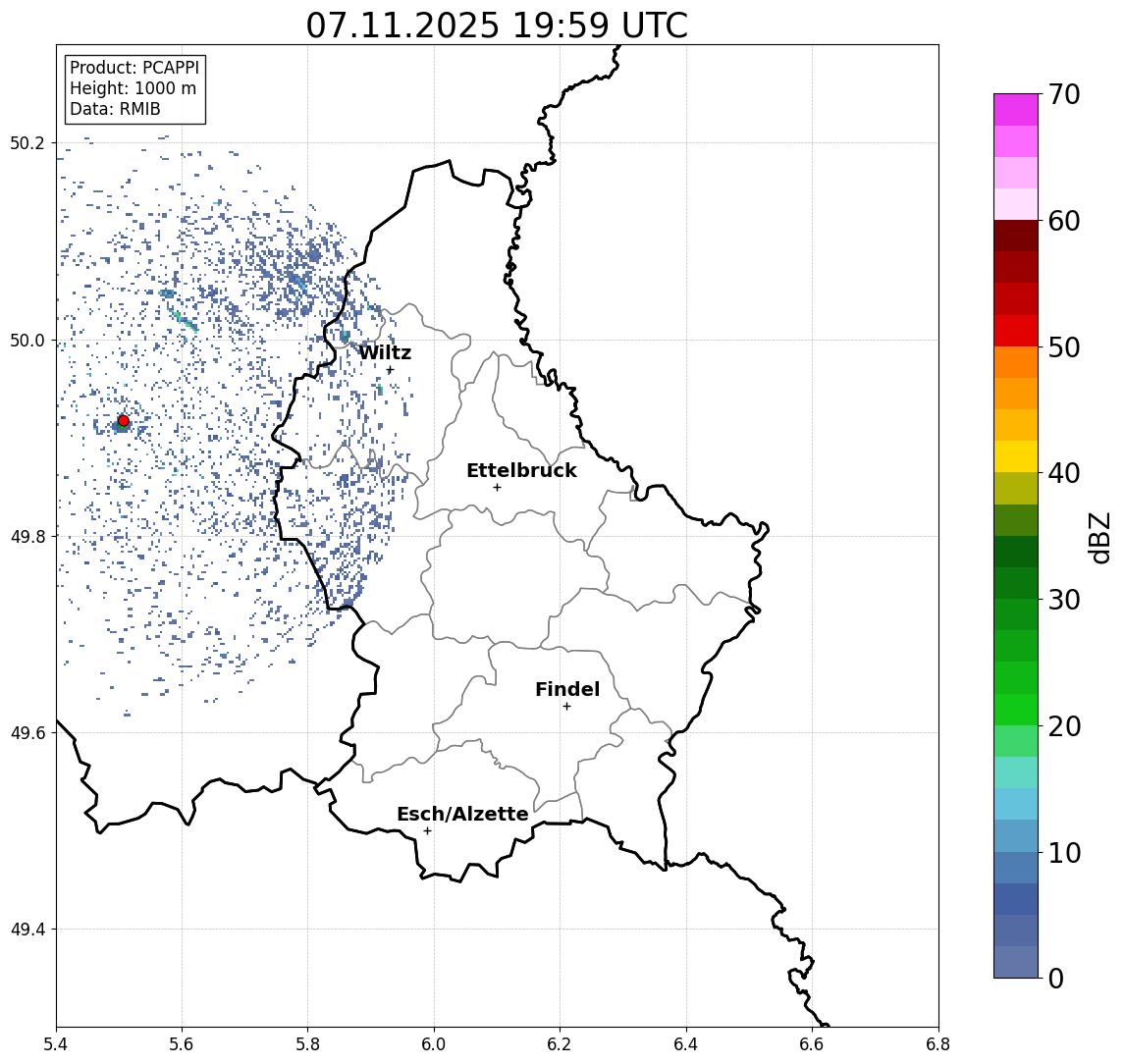Click the Findel station cross marker

pyautogui.click(x=566, y=707)
